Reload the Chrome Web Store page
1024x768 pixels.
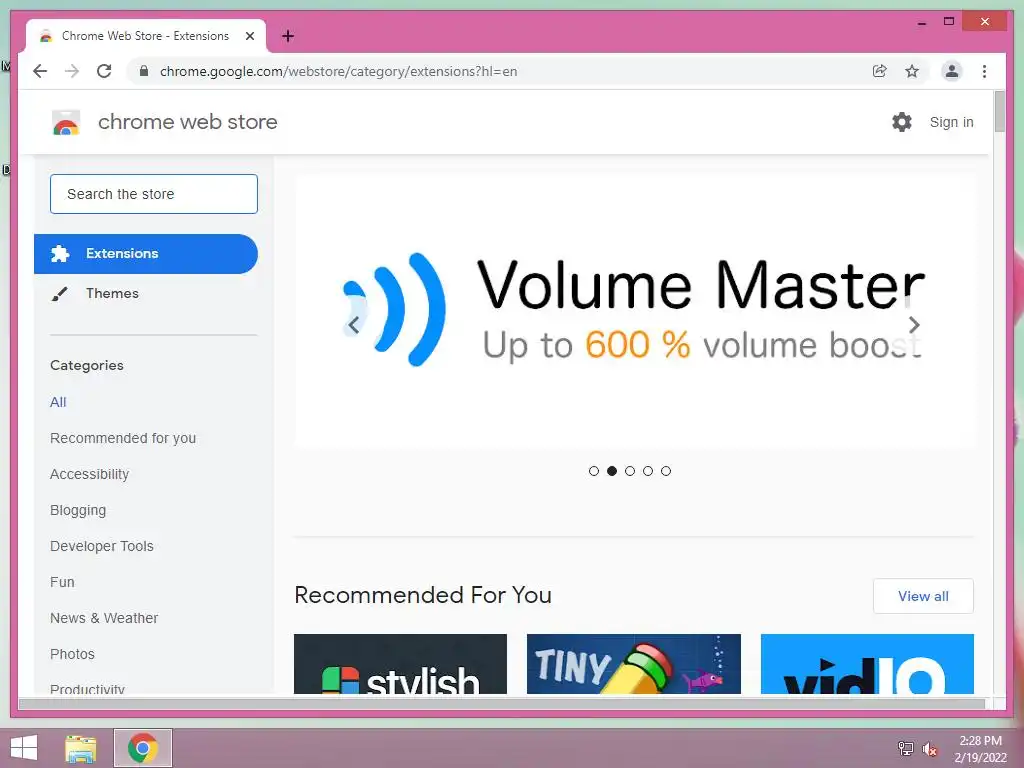[x=104, y=71]
